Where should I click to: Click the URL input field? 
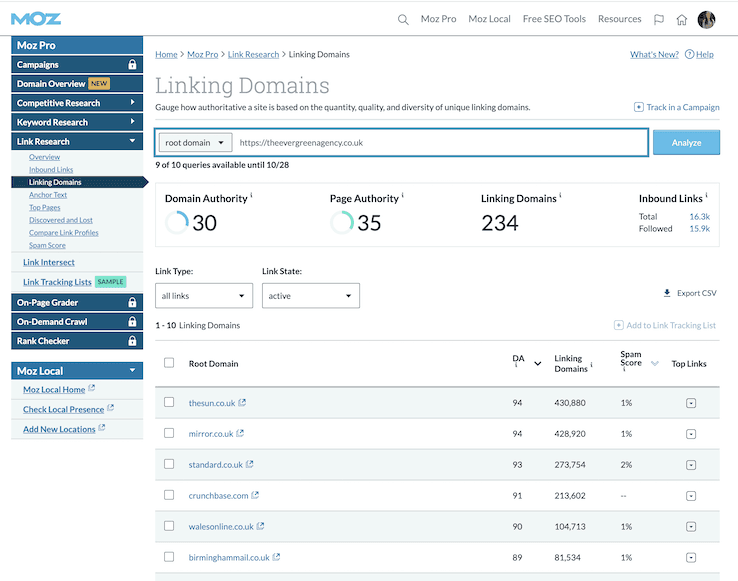click(440, 143)
